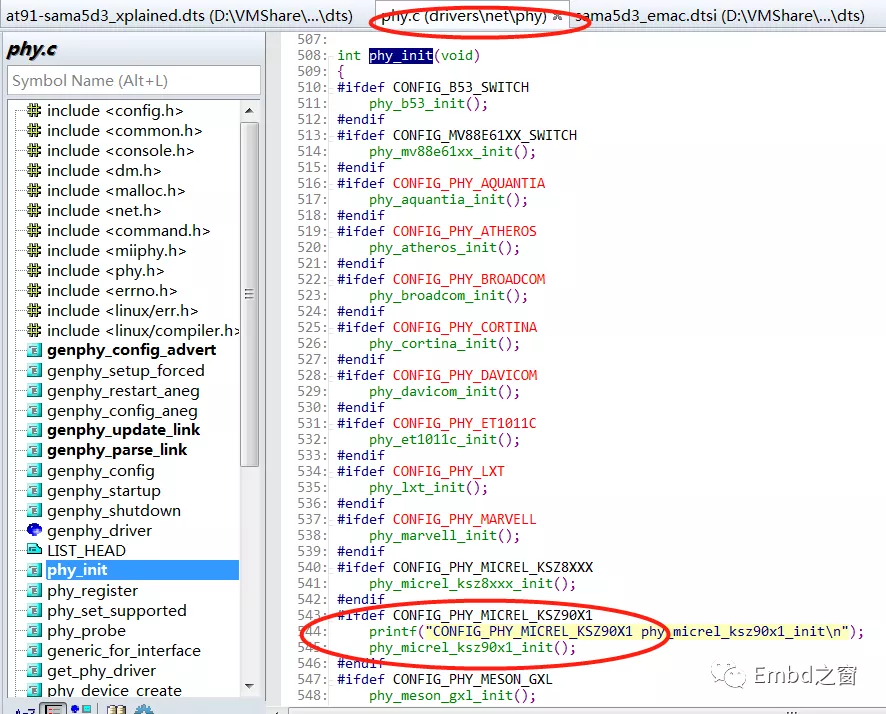Screen dimensions: 886x714
Task: Click the phy.c title above symbol panel
Action: click(32, 50)
